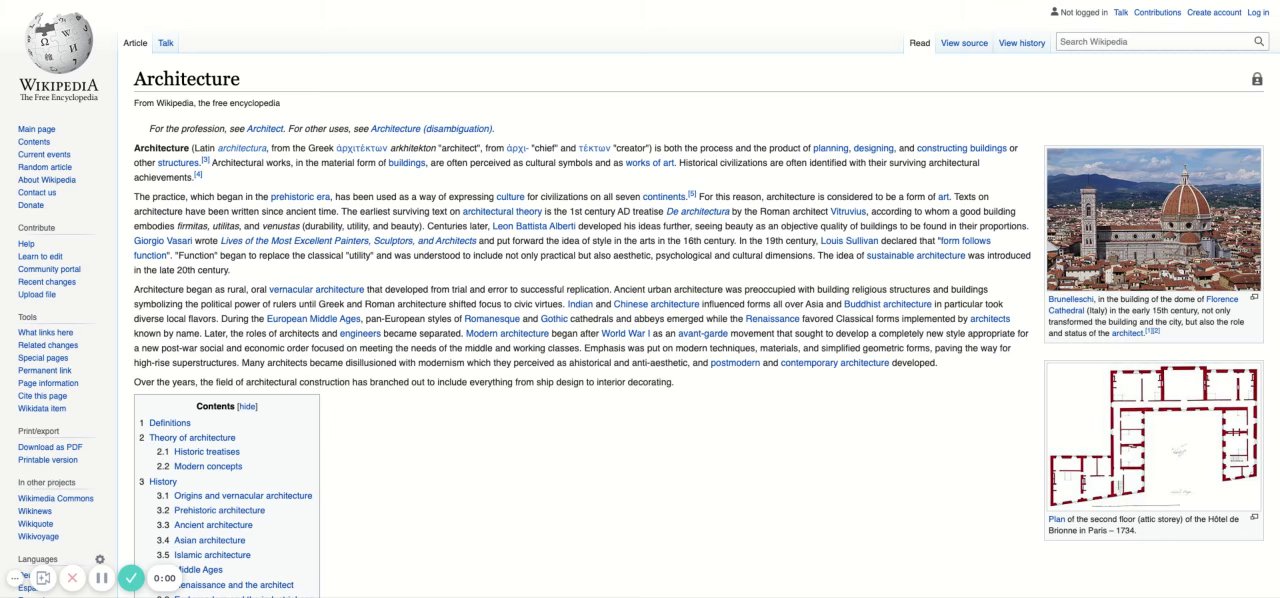
Task: Jump to Theory of architecture in Contents
Action: pos(192,437)
